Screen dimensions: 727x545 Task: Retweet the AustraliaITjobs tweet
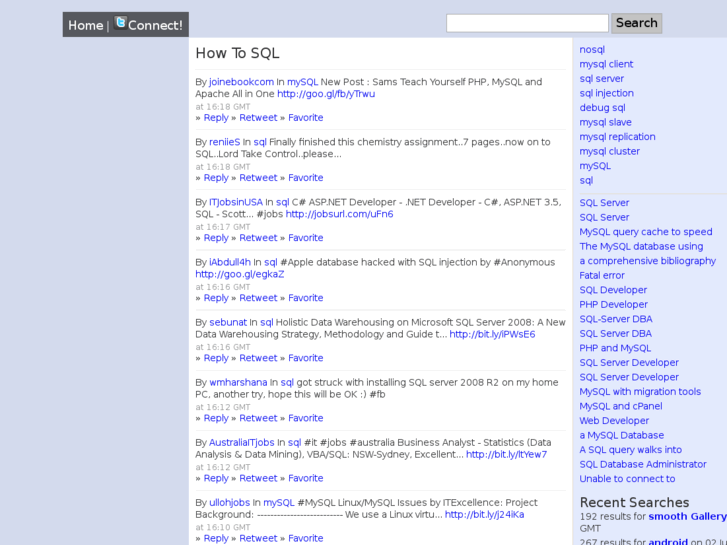tap(258, 479)
